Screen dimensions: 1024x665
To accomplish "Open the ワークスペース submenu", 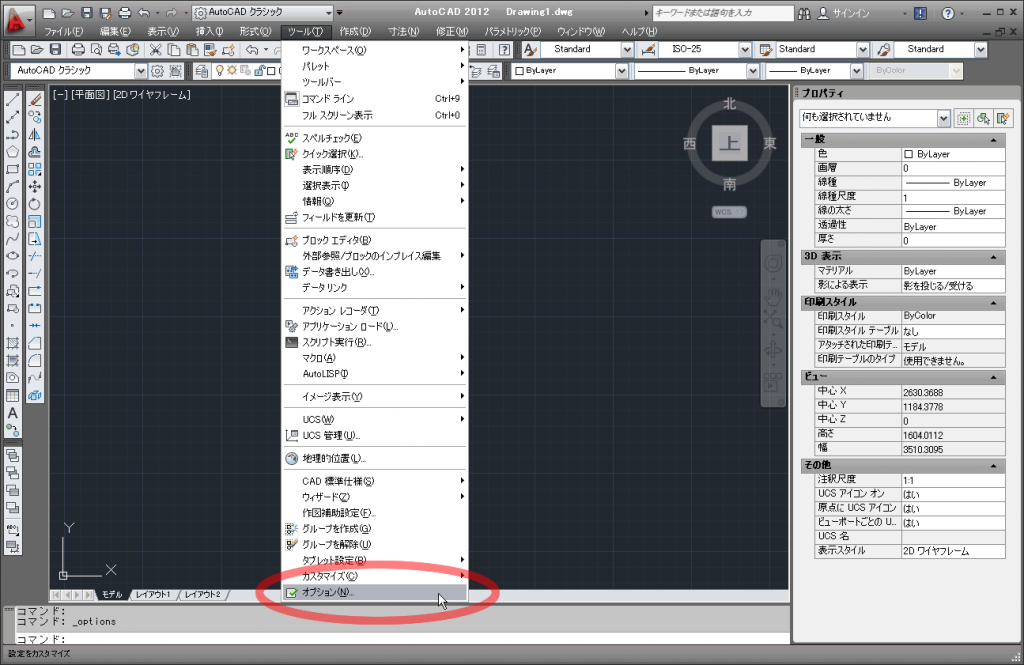I will click(x=374, y=50).
